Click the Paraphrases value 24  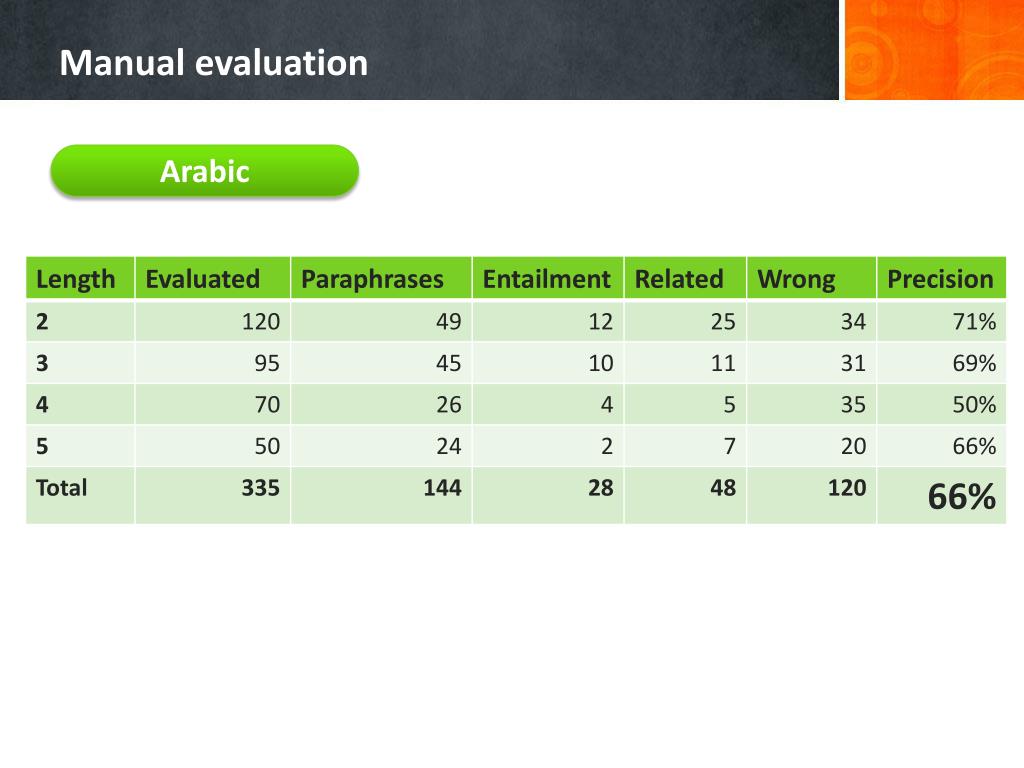(449, 446)
